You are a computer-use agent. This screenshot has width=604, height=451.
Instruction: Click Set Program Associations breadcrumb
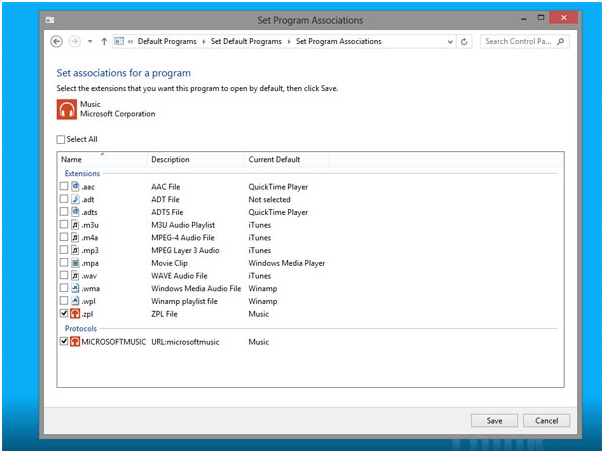pos(339,41)
